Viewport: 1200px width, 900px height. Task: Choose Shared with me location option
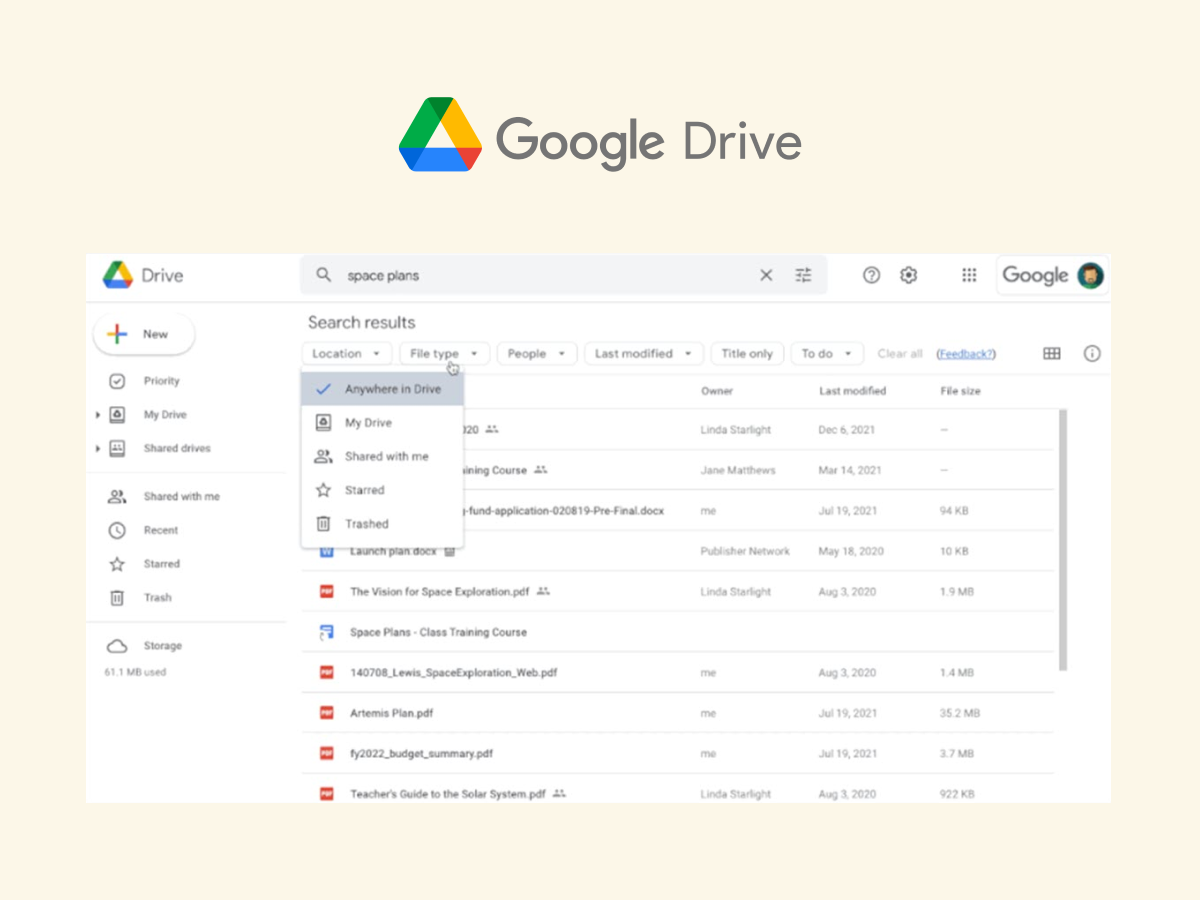pyautogui.click(x=386, y=456)
